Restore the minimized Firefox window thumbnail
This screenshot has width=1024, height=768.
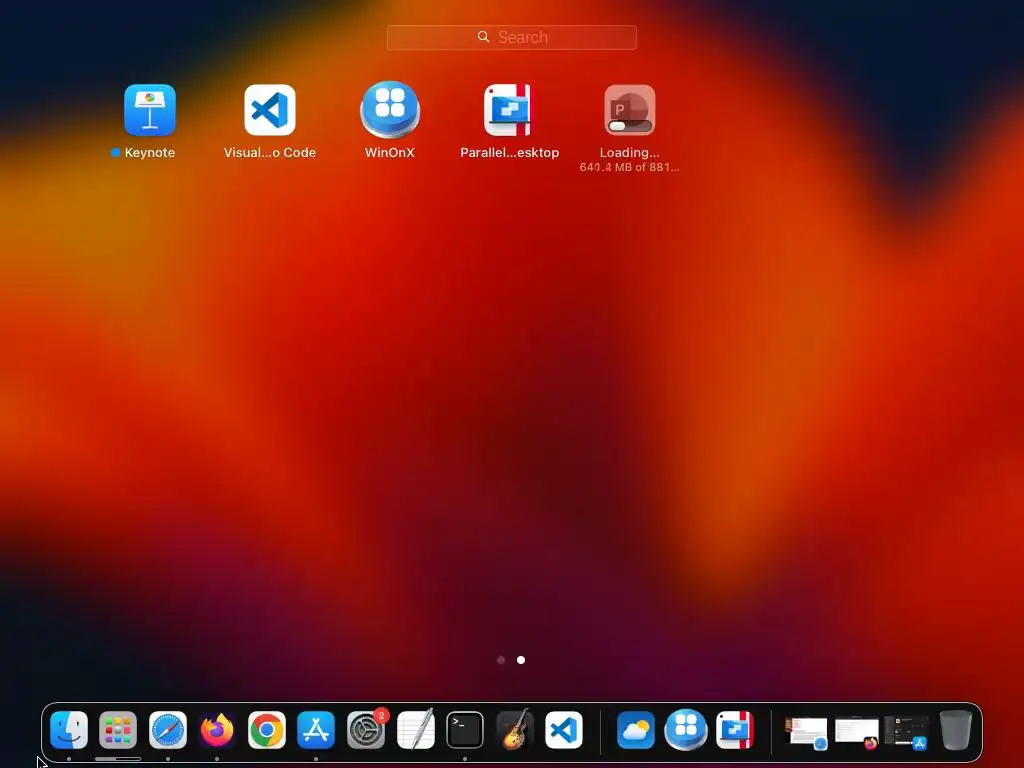pyautogui.click(x=857, y=732)
